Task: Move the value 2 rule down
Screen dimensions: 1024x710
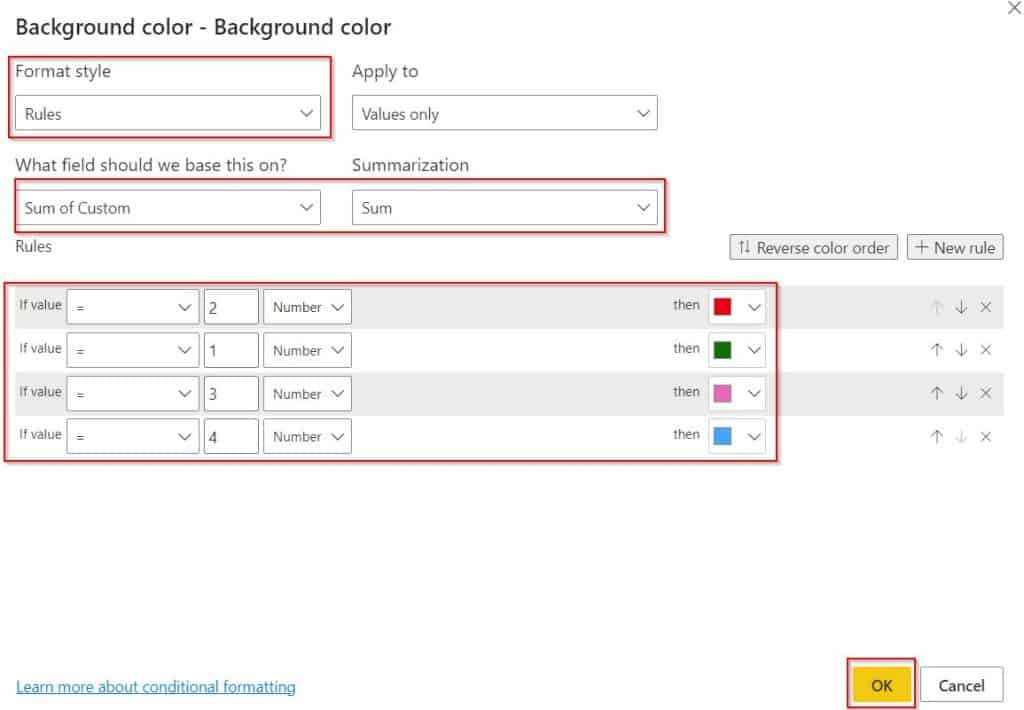Action: (961, 307)
